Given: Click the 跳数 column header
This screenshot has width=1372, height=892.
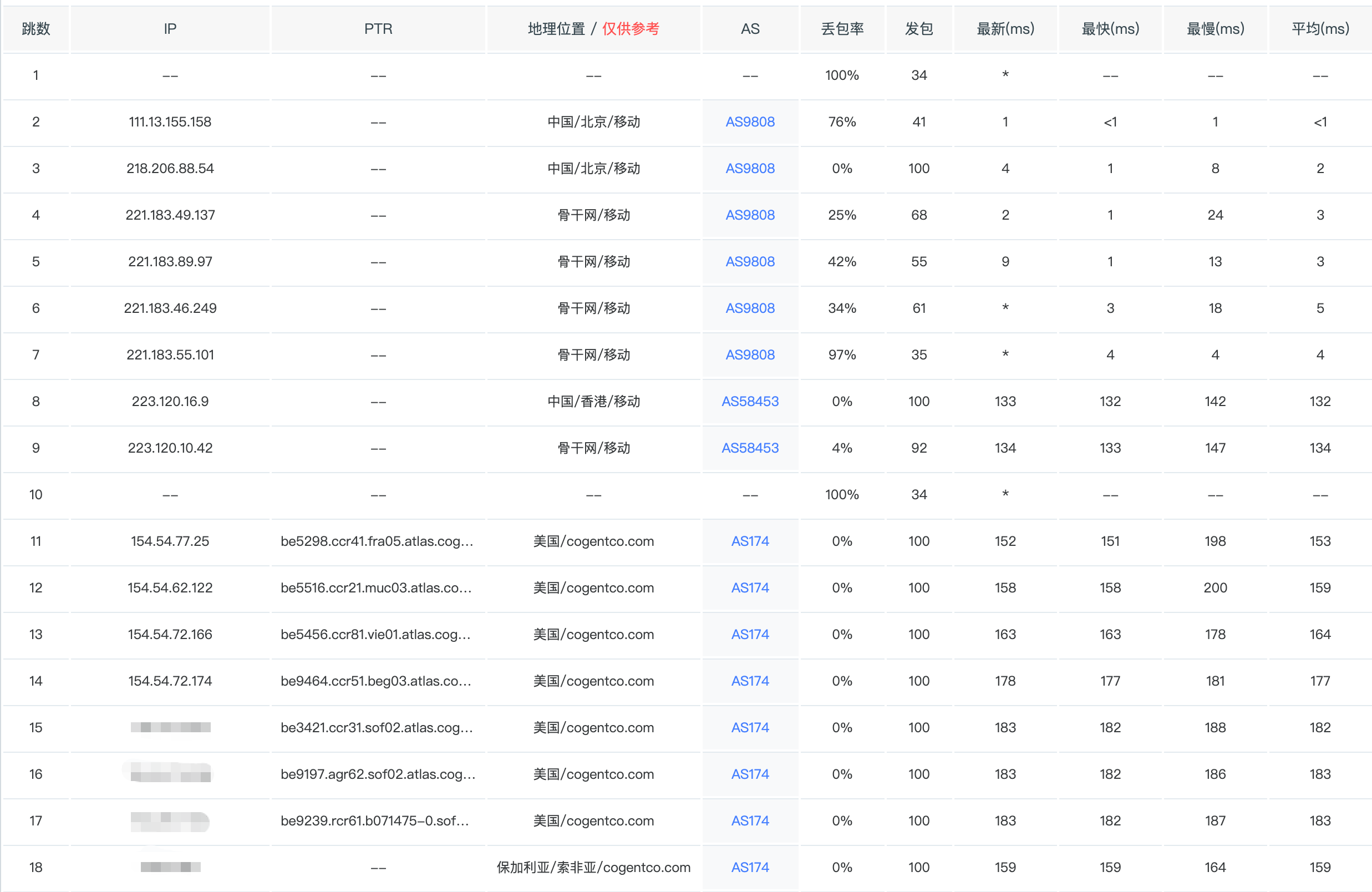Looking at the screenshot, I should pos(35,29).
